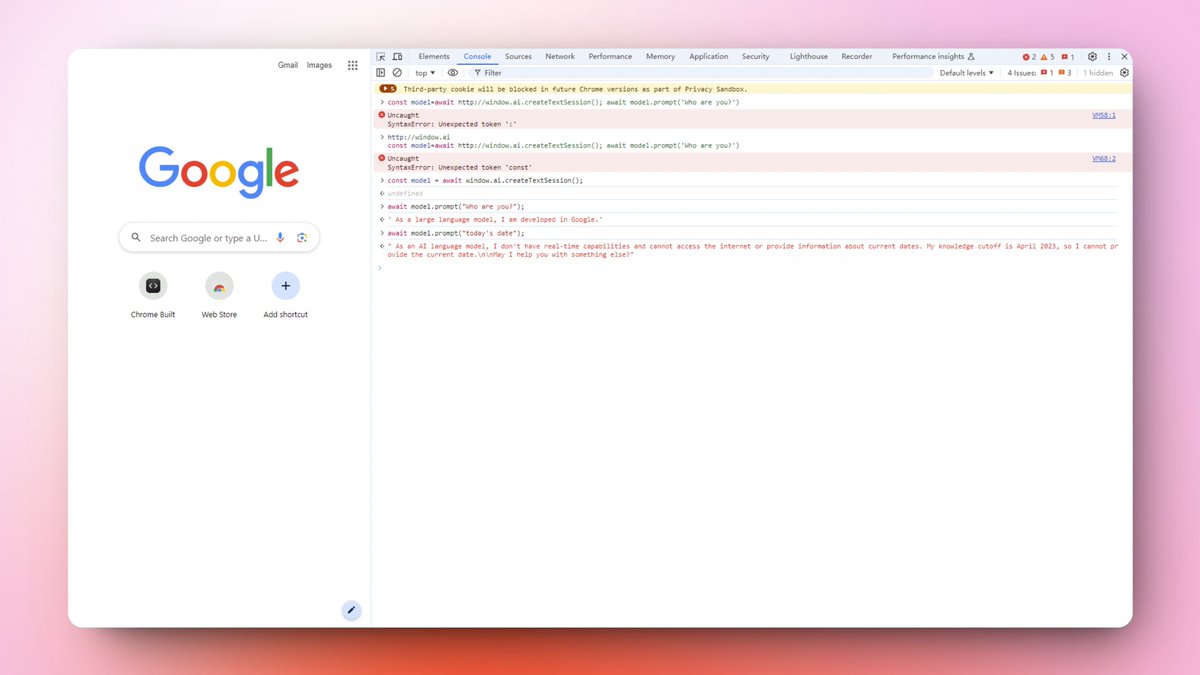
Task: Click the yellow warnings count badge
Action: click(x=1047, y=57)
